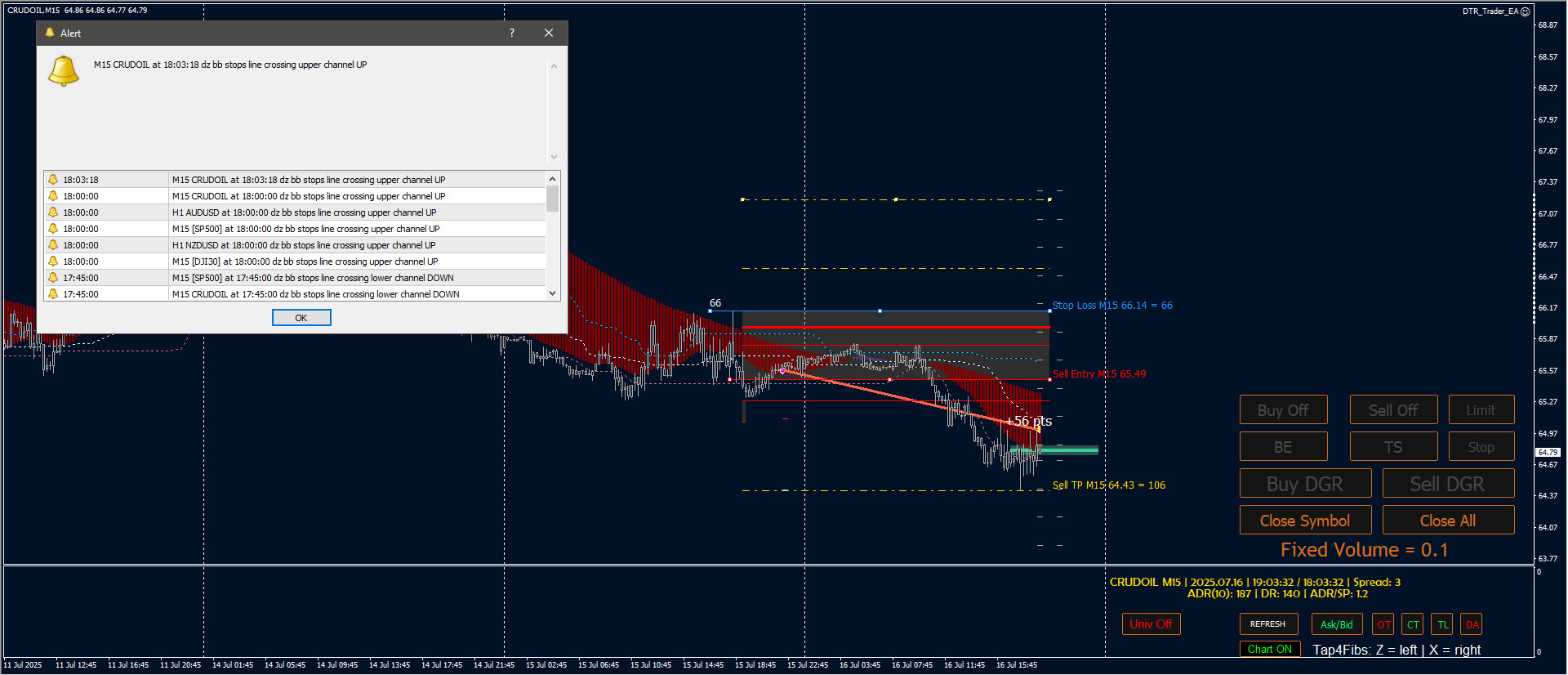Viewport: 1568px width, 675px height.
Task: Click the Sell TP M15 64.43 label
Action: [1109, 485]
